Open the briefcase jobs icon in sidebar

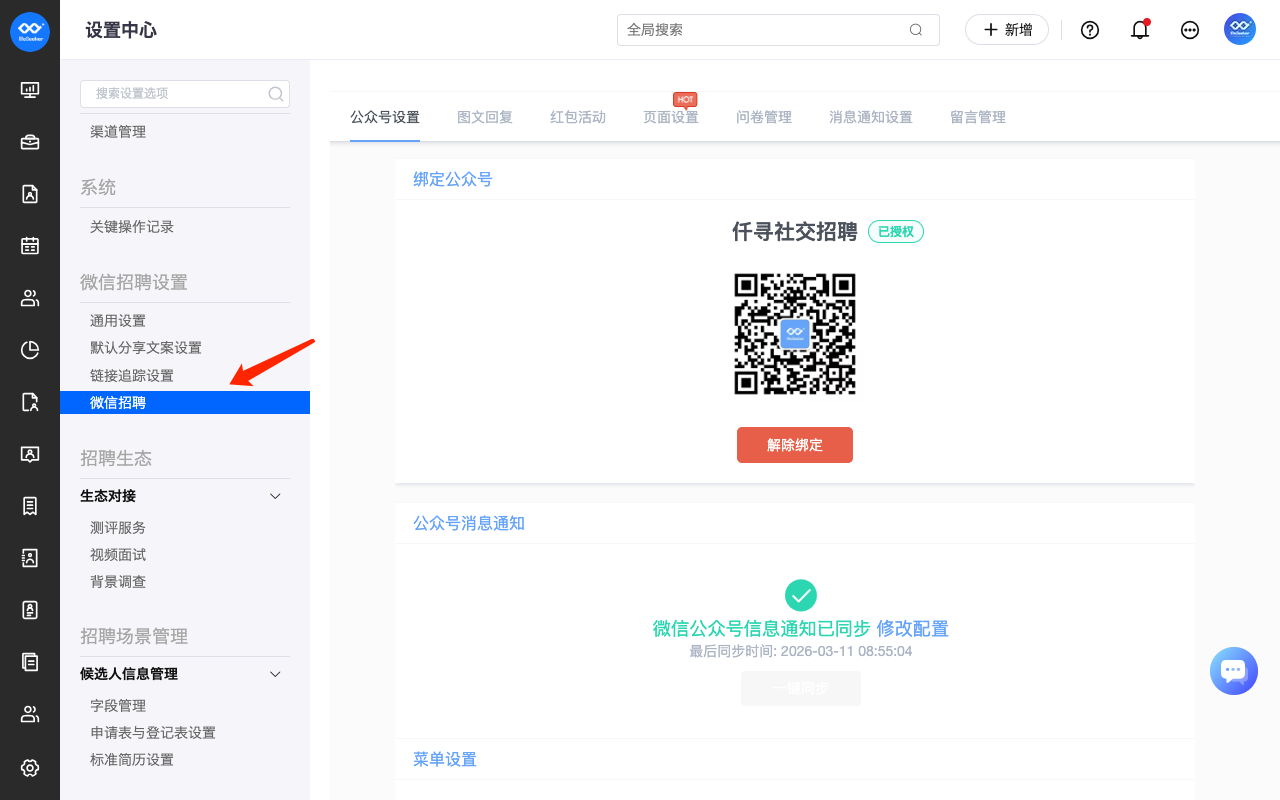pyautogui.click(x=30, y=142)
